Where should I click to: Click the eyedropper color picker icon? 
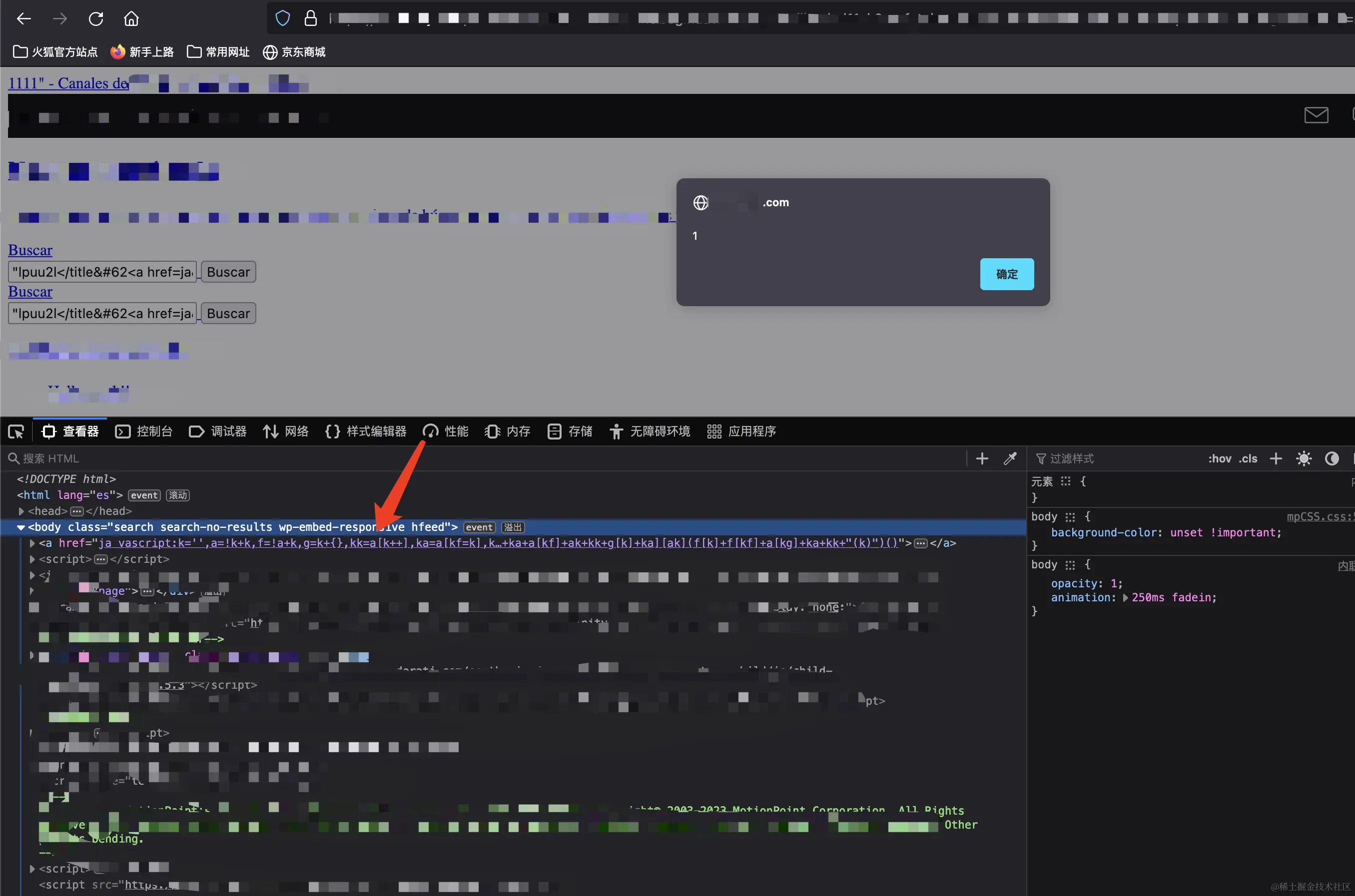[x=1010, y=458]
